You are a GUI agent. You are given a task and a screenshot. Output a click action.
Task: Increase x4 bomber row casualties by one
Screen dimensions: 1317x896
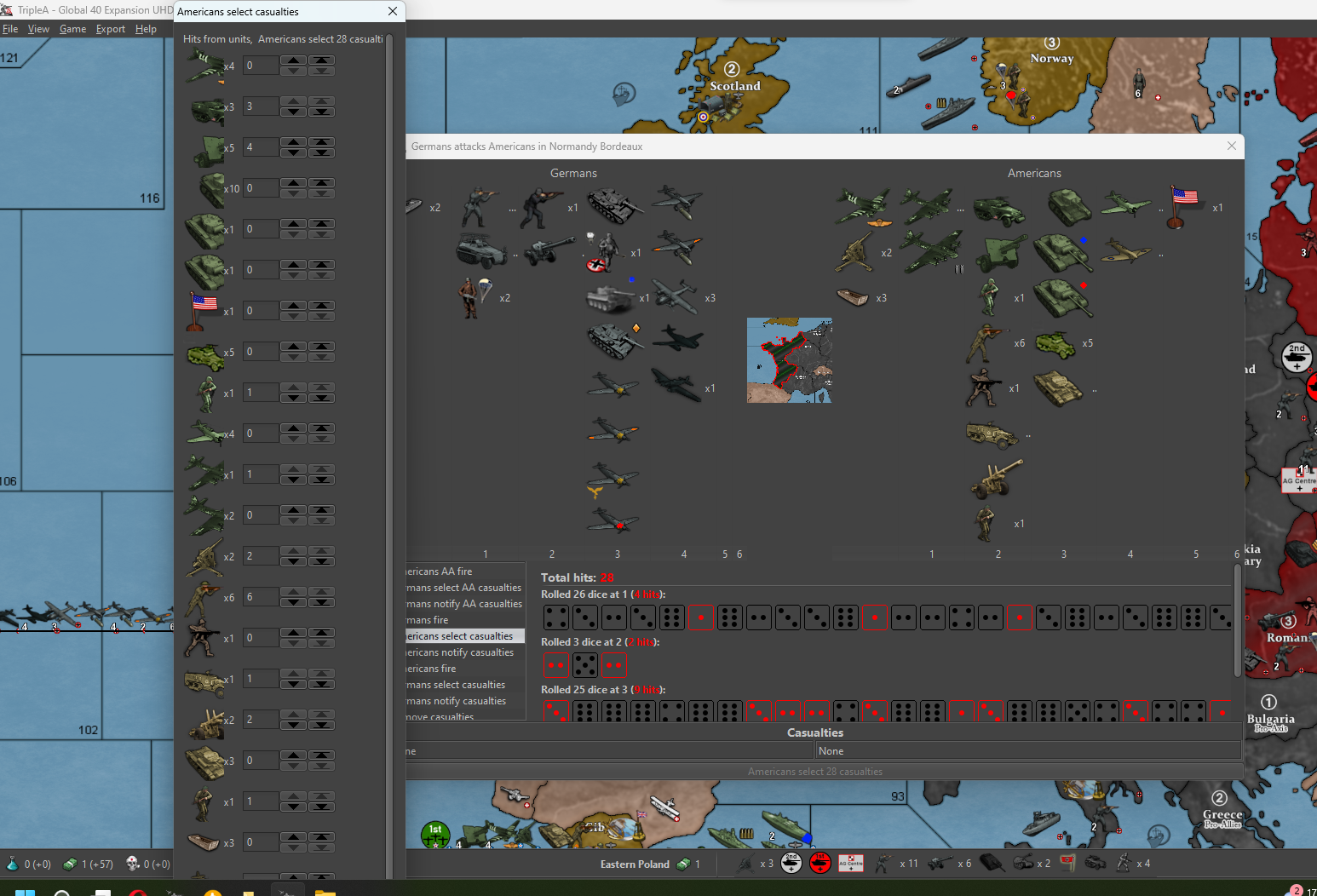click(x=293, y=60)
